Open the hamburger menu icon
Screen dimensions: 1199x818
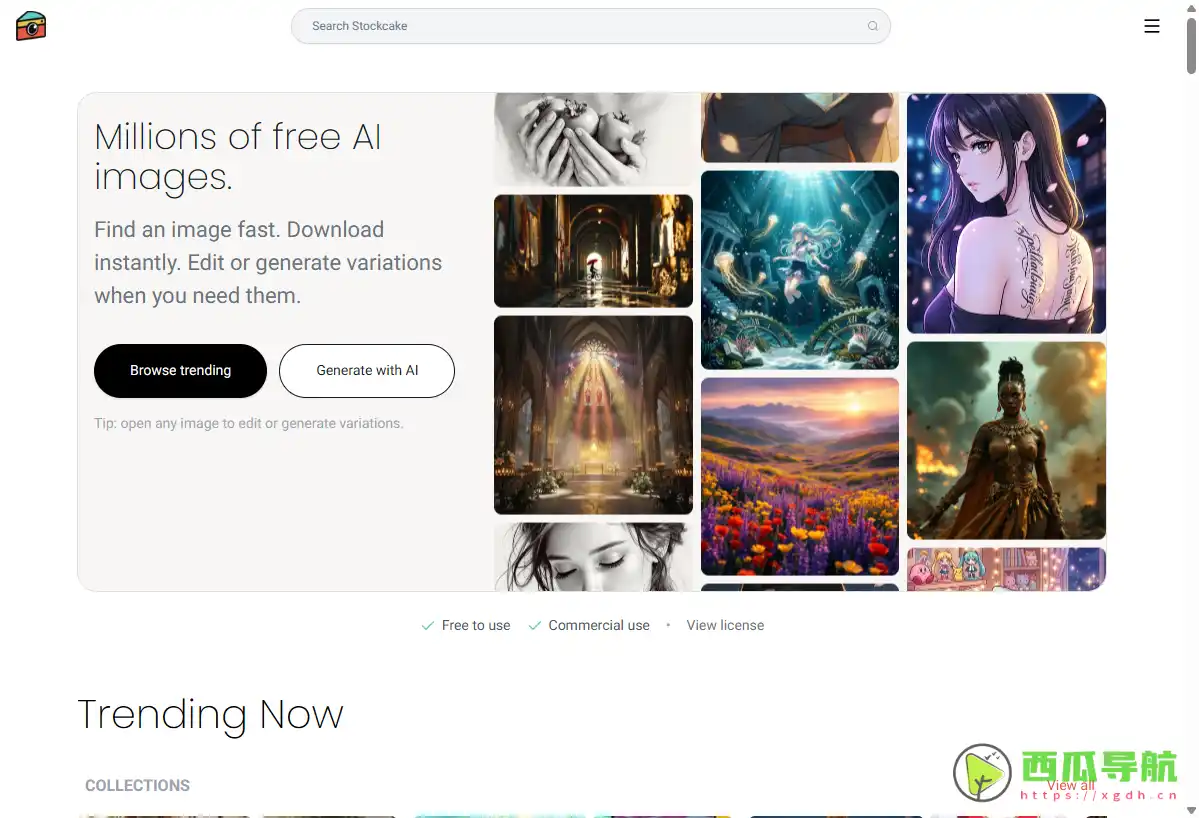point(1152,26)
